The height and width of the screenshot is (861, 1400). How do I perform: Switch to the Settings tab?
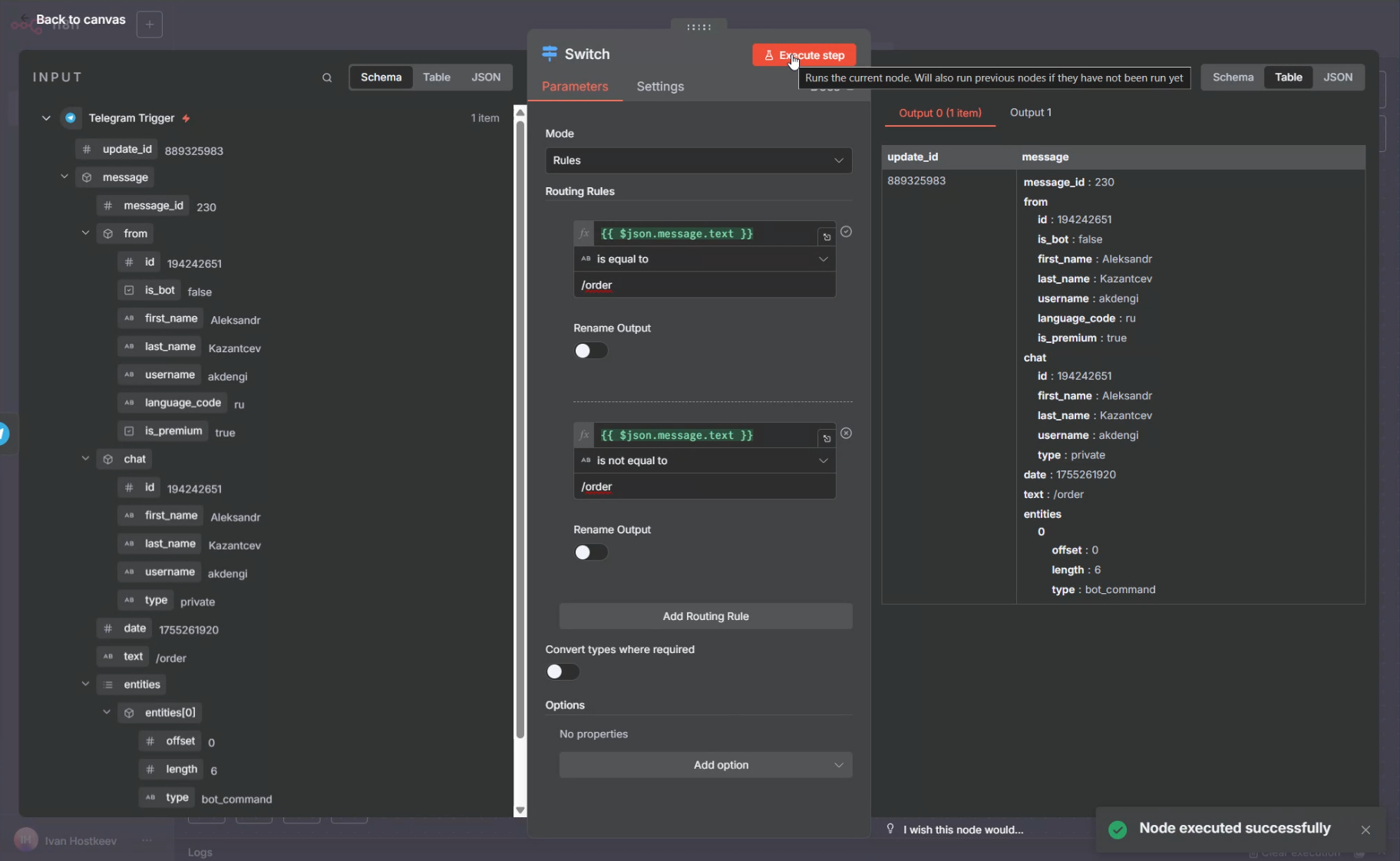coord(659,87)
